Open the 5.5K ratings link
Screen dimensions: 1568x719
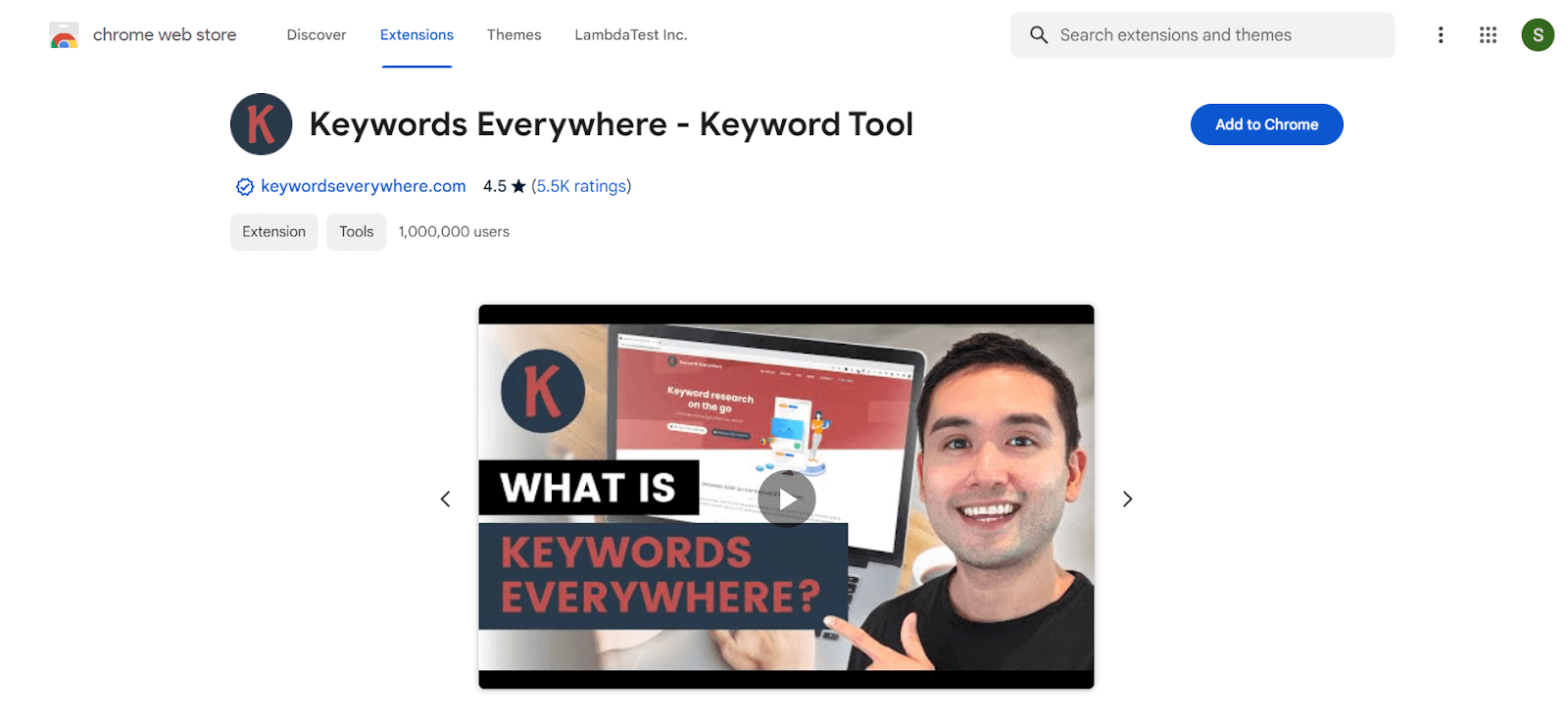click(x=581, y=186)
